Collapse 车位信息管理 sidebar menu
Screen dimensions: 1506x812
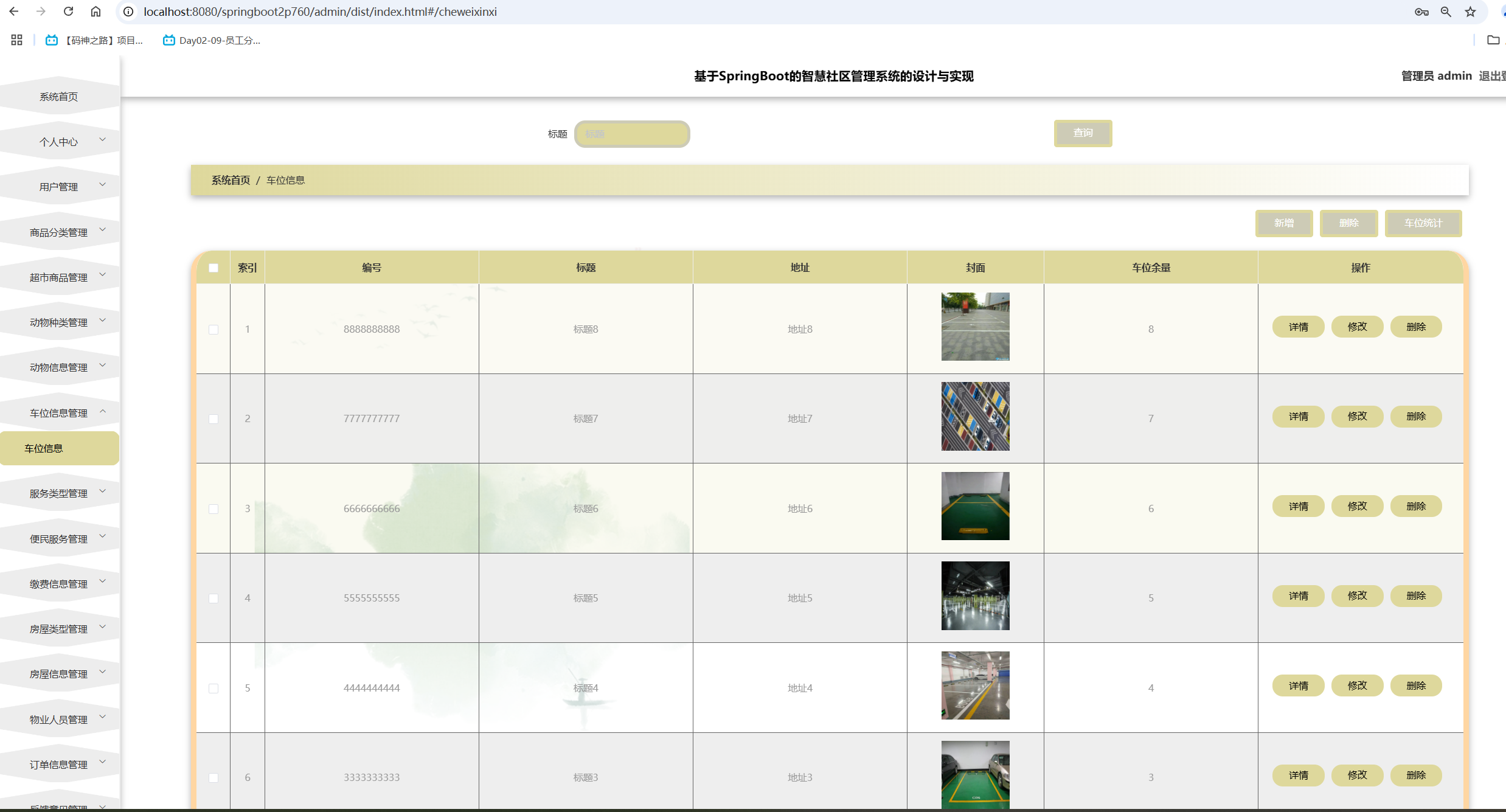59,413
